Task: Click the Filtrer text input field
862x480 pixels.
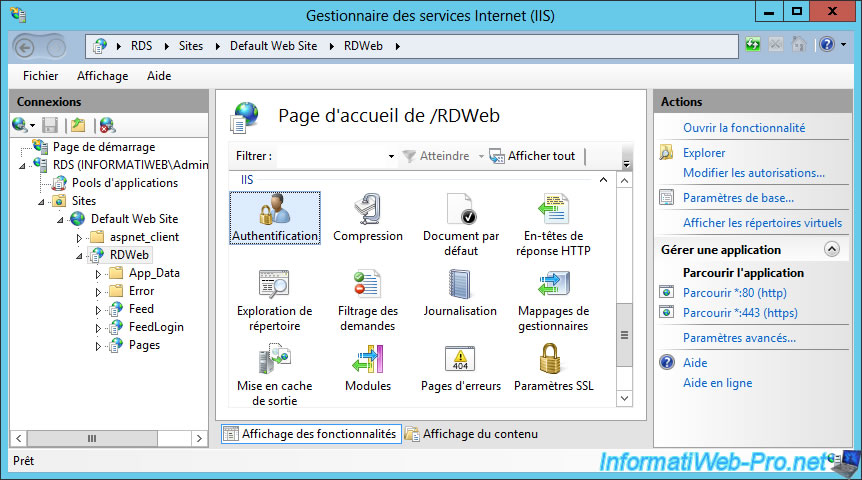Action: 331,156
